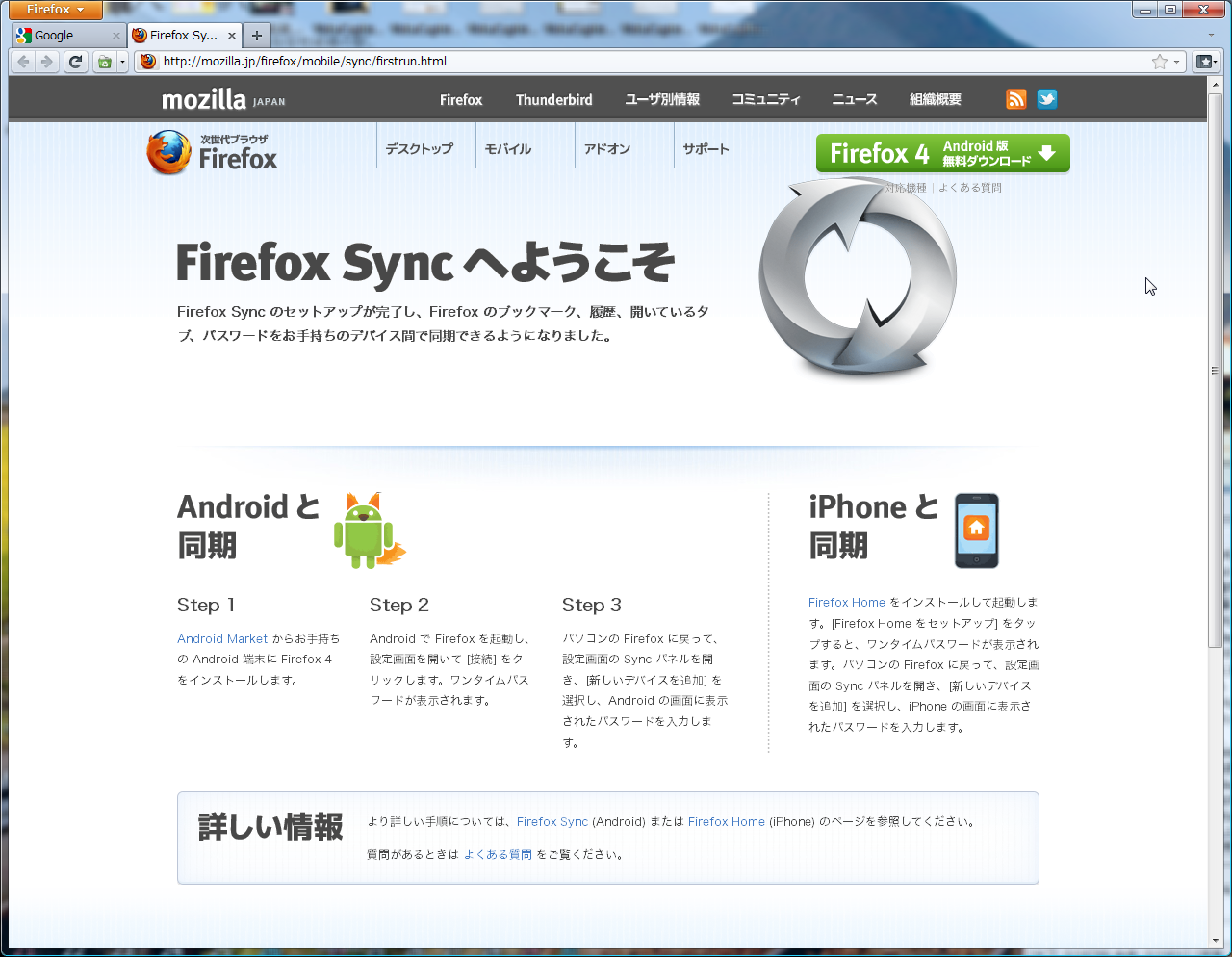
Task: Select the Firefox Sy... tab
Action: (184, 36)
